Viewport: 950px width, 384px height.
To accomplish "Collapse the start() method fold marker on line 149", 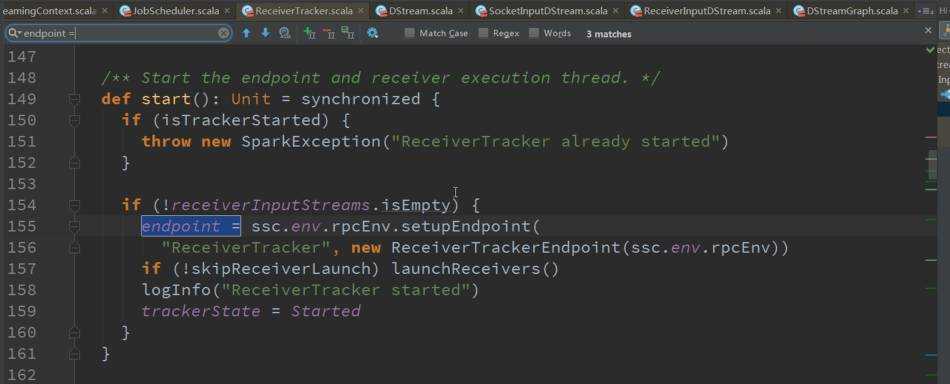I will click(x=74, y=99).
